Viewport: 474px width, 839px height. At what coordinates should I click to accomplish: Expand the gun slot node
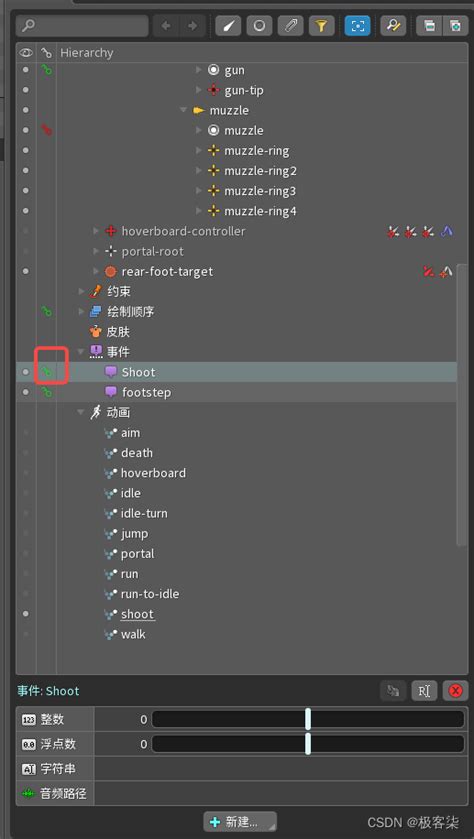pos(199,70)
